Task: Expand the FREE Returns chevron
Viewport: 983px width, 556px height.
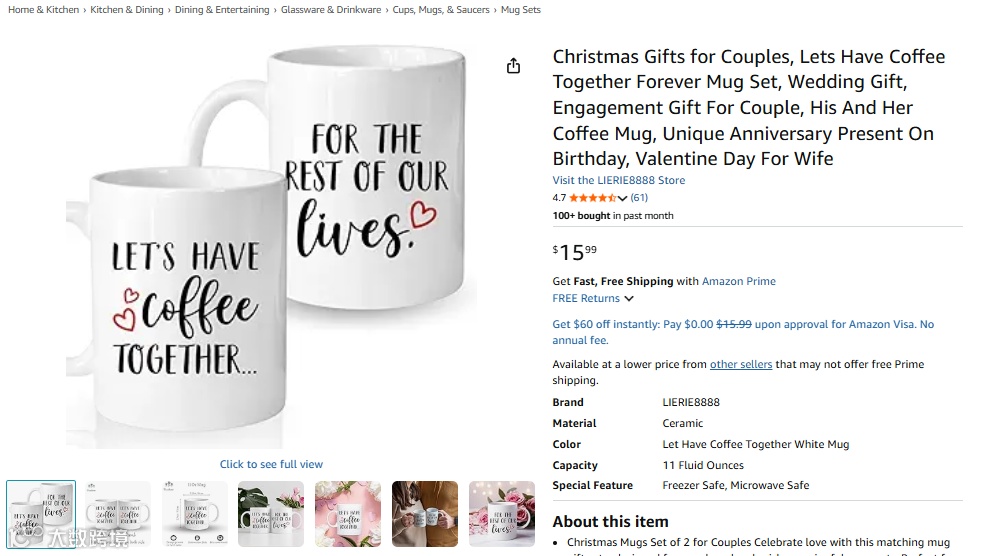Action: (x=629, y=299)
